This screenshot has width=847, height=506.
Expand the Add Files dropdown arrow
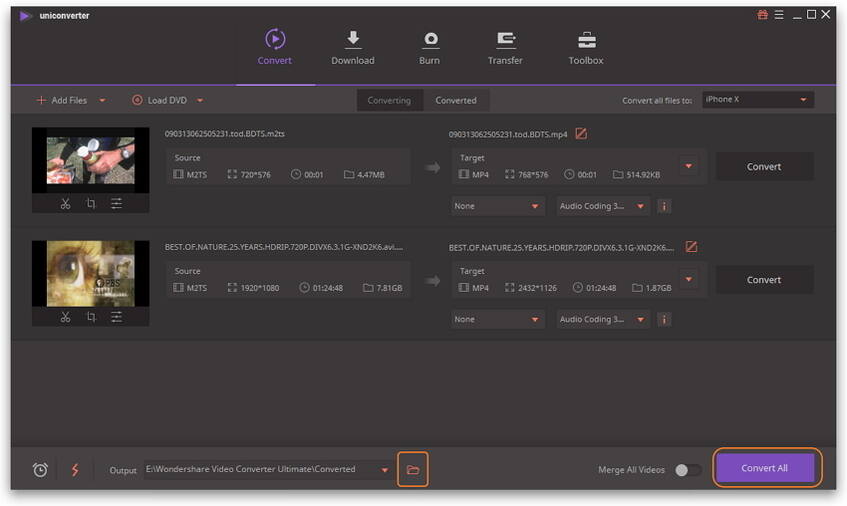coord(102,100)
